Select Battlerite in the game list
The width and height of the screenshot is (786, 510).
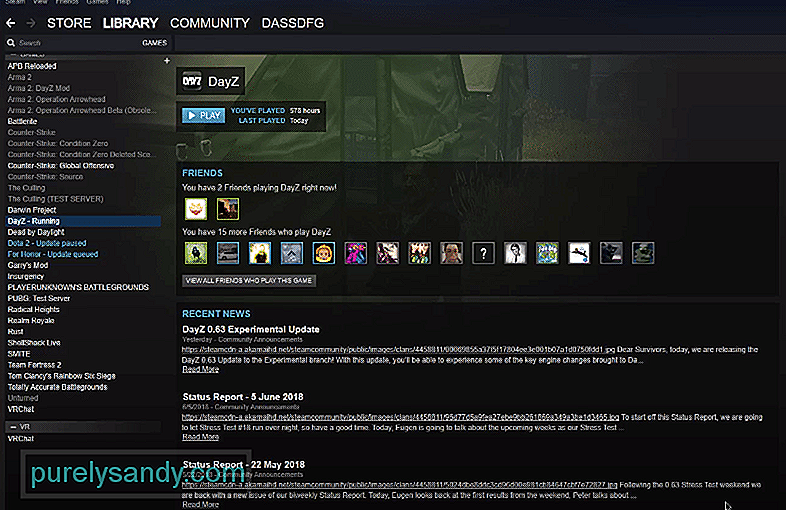click(22, 121)
